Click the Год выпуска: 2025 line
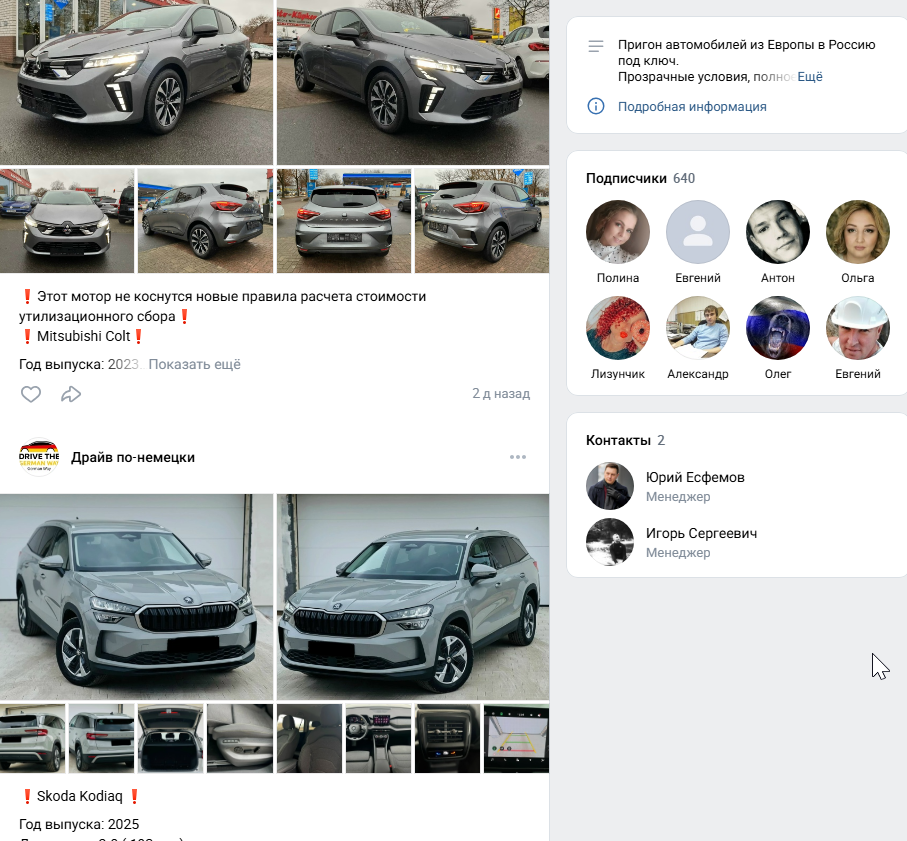Image resolution: width=907 pixels, height=841 pixels. point(79,824)
